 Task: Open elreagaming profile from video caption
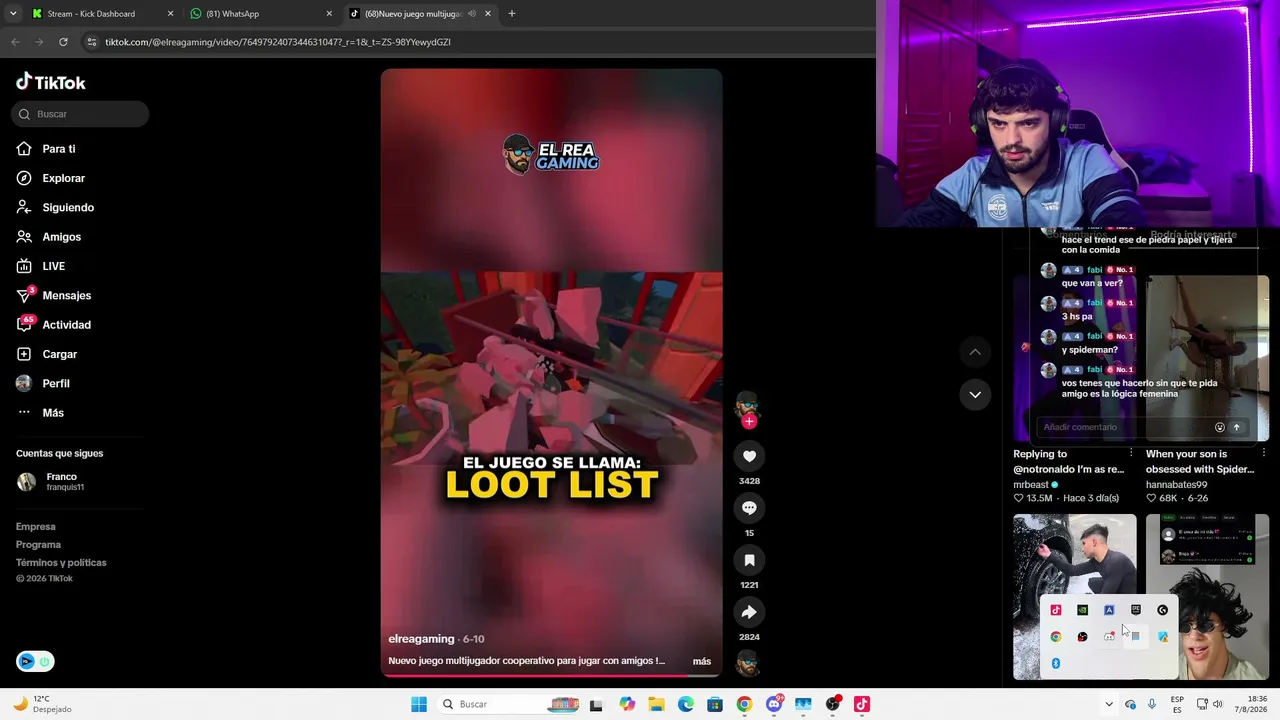click(421, 639)
